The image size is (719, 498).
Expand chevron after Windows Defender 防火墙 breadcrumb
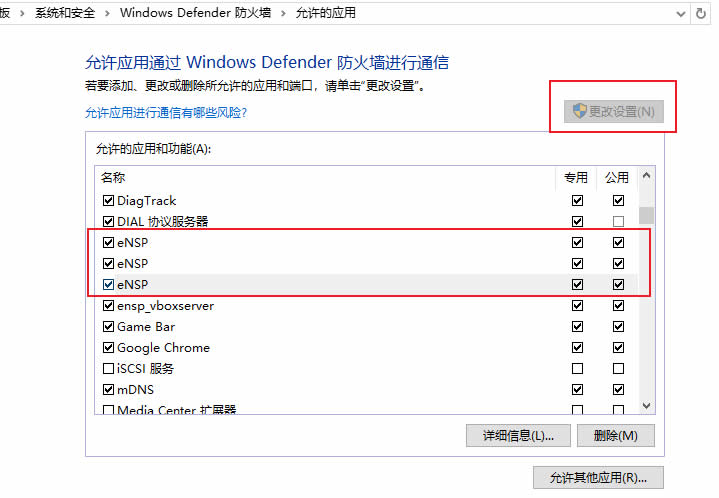283,13
